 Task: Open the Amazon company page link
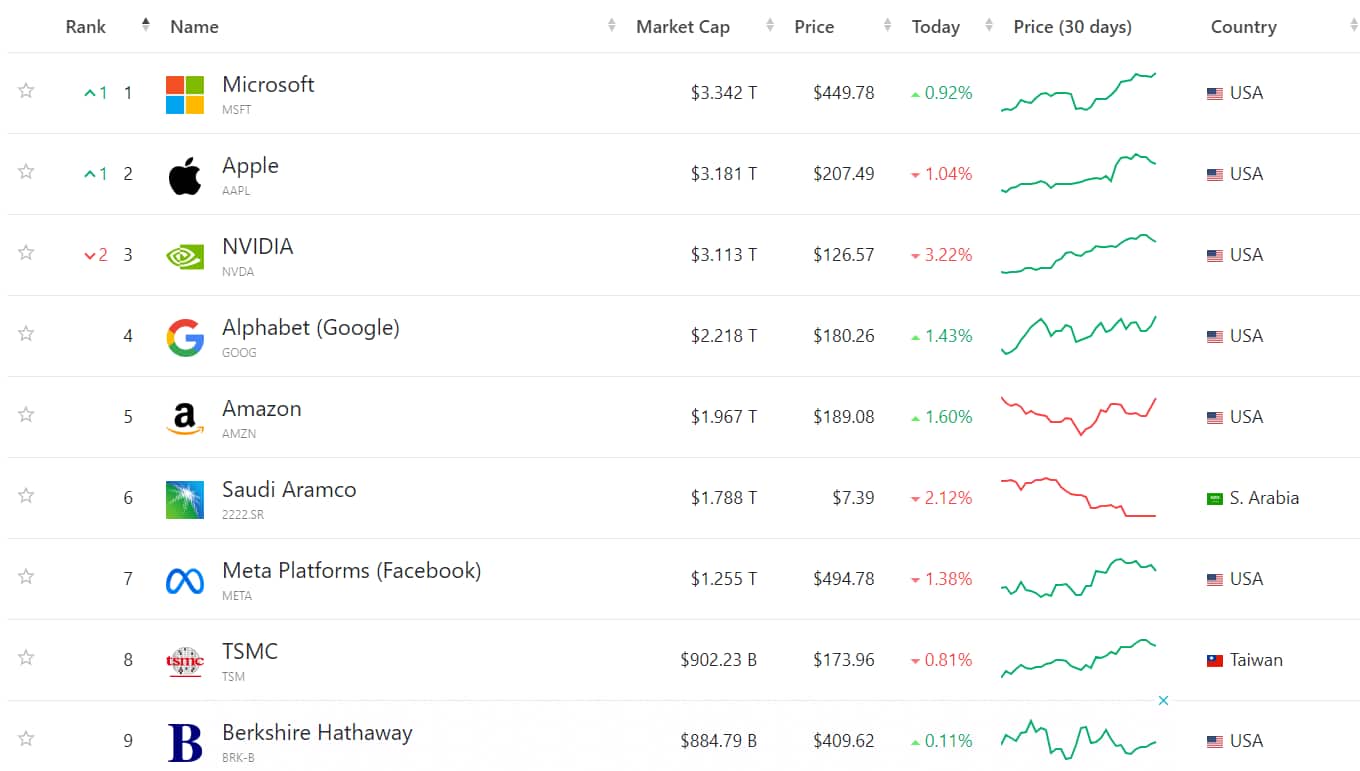[262, 408]
